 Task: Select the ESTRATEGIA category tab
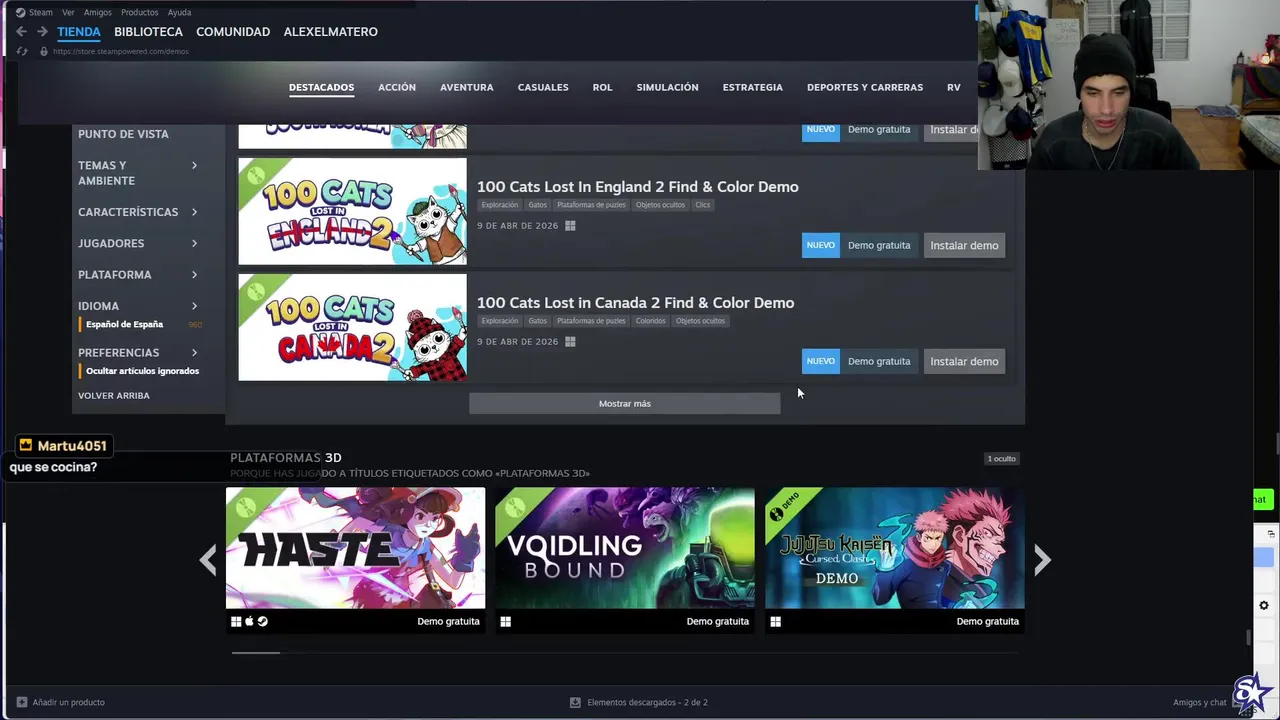point(753,87)
